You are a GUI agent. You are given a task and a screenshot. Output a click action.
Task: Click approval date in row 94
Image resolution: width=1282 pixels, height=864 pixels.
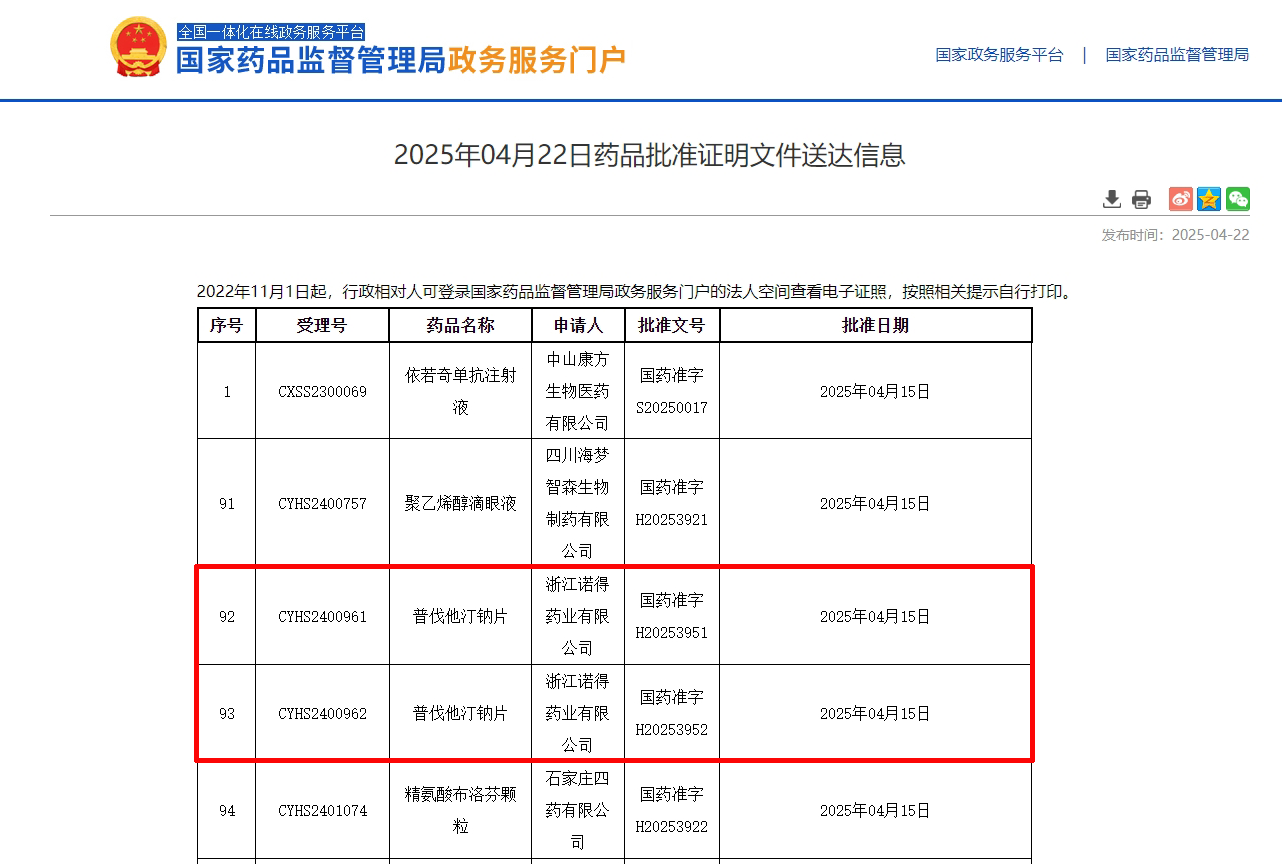point(875,811)
